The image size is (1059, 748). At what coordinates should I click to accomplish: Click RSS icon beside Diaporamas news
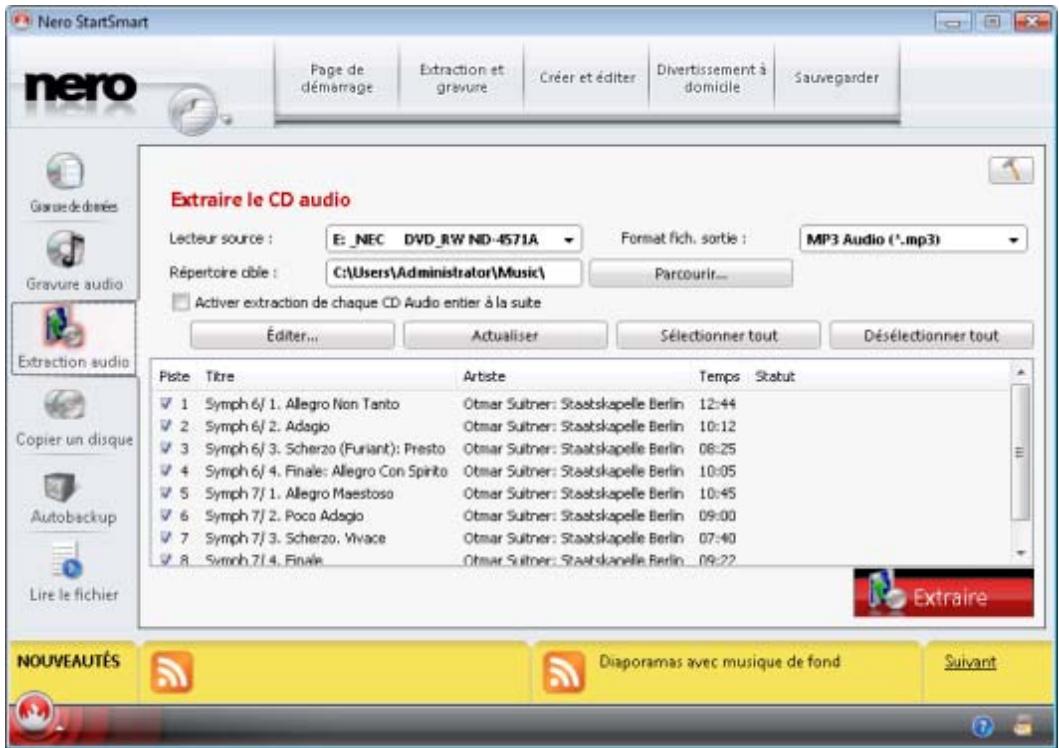[563, 672]
